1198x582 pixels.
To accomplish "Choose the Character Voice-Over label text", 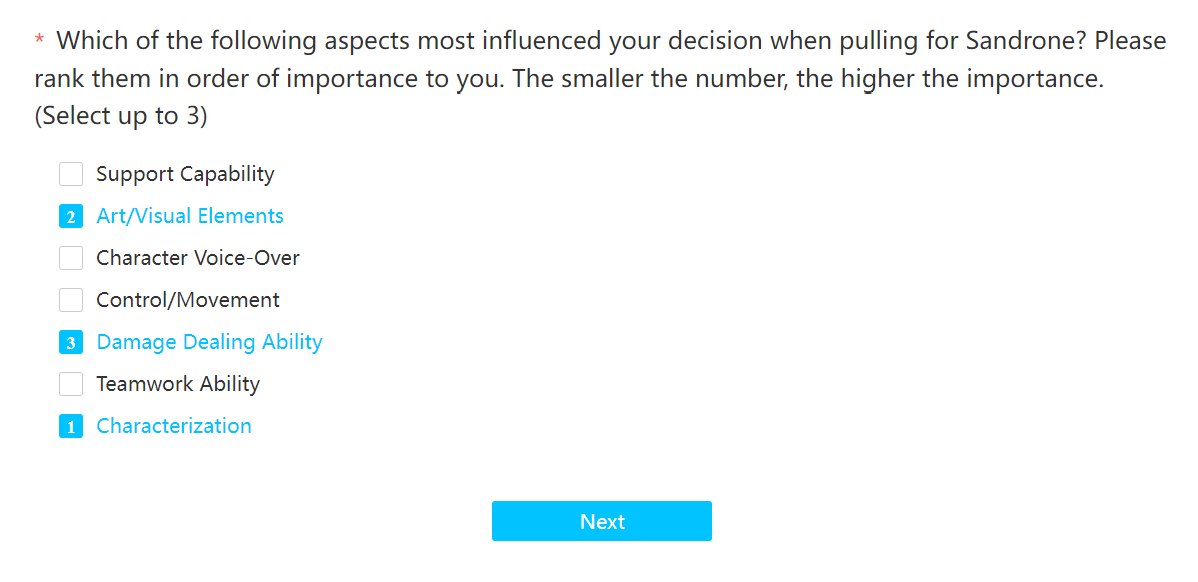I will (x=198, y=258).
